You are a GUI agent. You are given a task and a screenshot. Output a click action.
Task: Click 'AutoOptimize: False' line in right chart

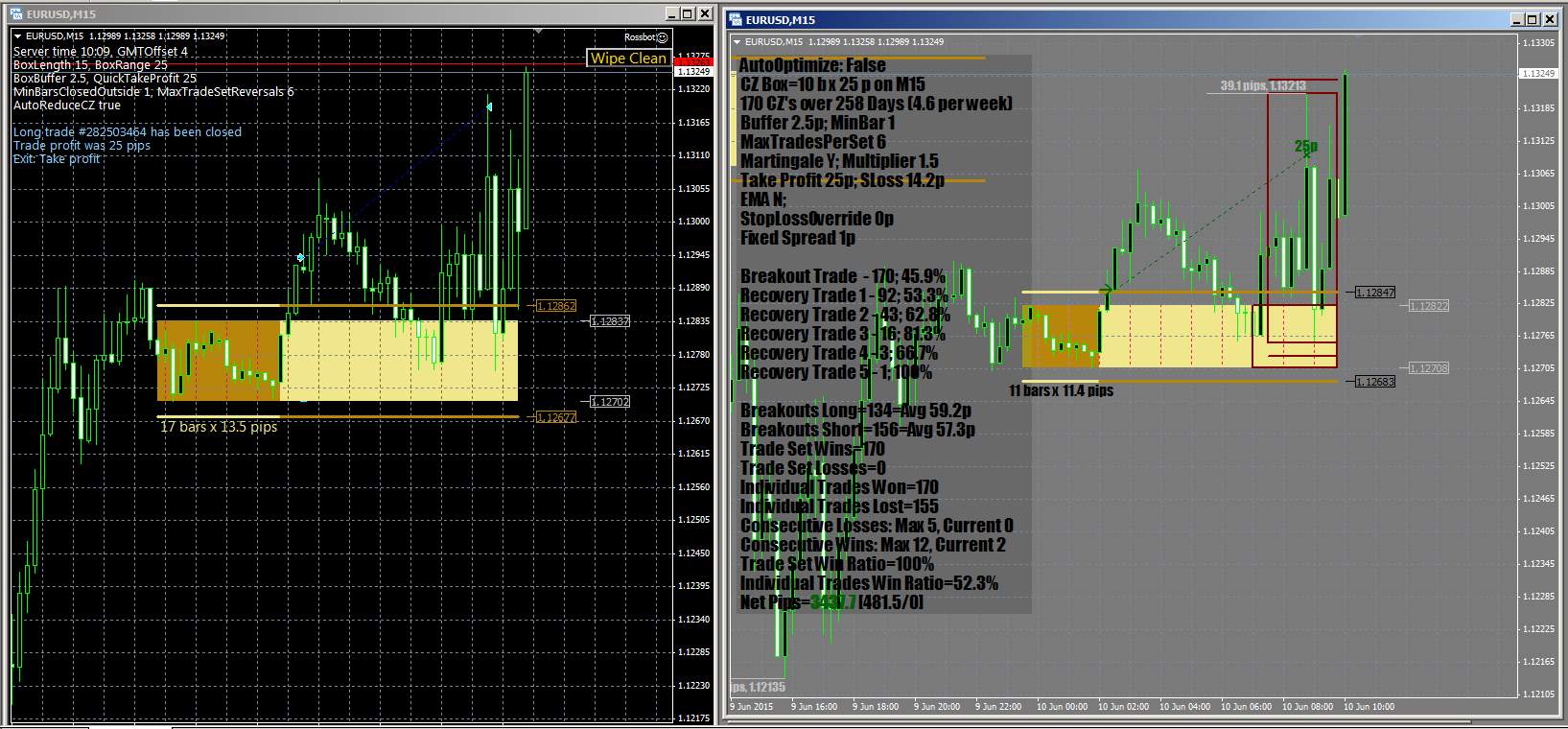[x=812, y=65]
